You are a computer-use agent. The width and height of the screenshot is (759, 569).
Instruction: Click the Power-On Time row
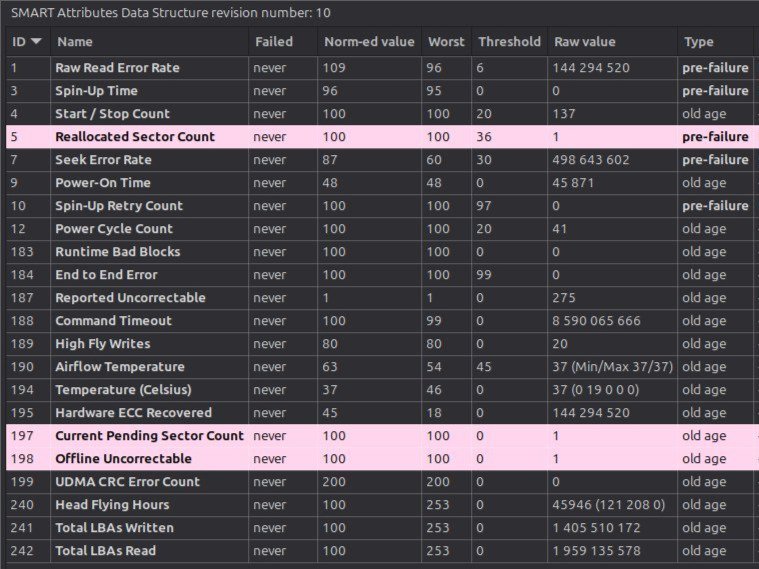(x=102, y=183)
